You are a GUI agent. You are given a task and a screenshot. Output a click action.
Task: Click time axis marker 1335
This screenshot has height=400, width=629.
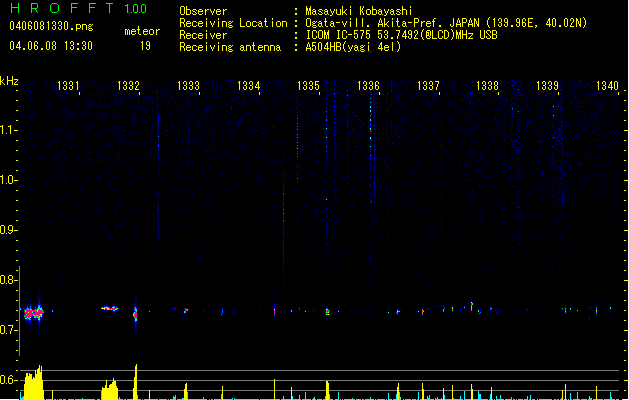pos(308,86)
